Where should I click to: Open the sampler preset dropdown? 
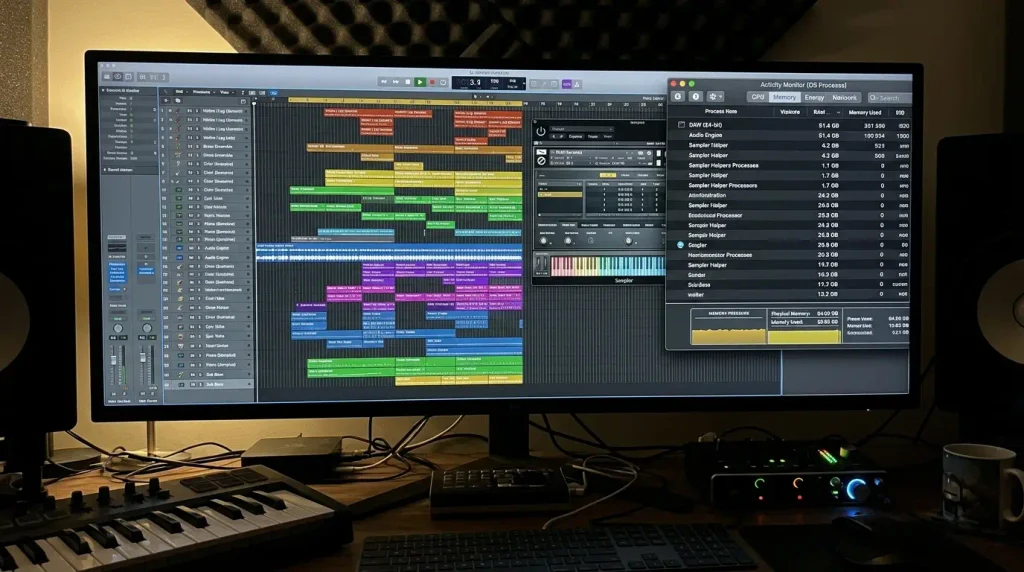tap(582, 129)
